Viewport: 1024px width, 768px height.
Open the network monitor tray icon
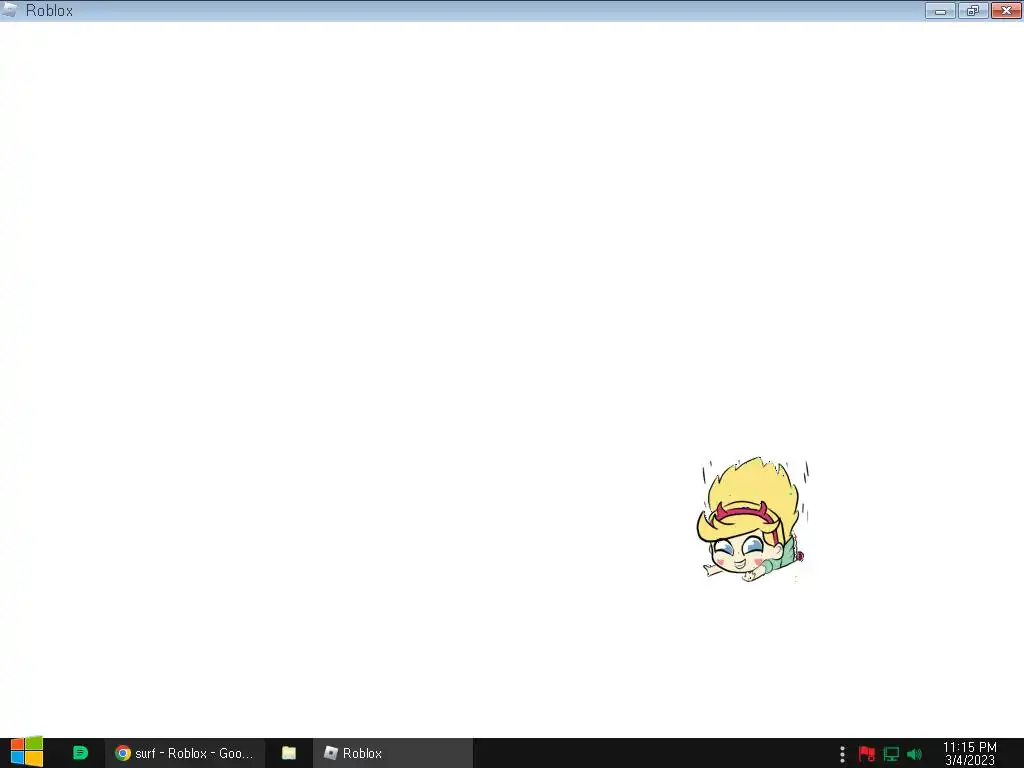pyautogui.click(x=891, y=754)
